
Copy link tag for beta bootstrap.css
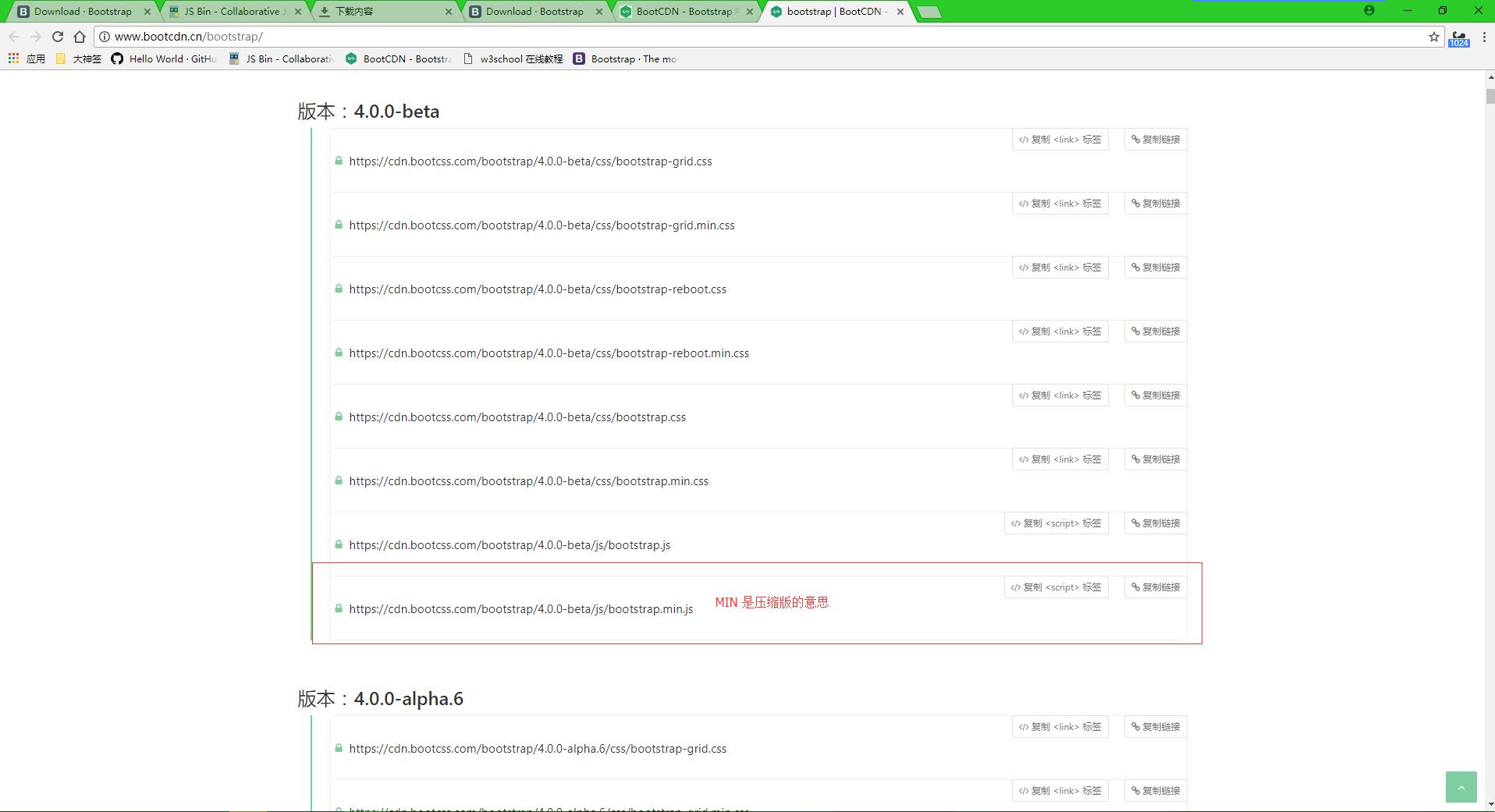(1060, 395)
